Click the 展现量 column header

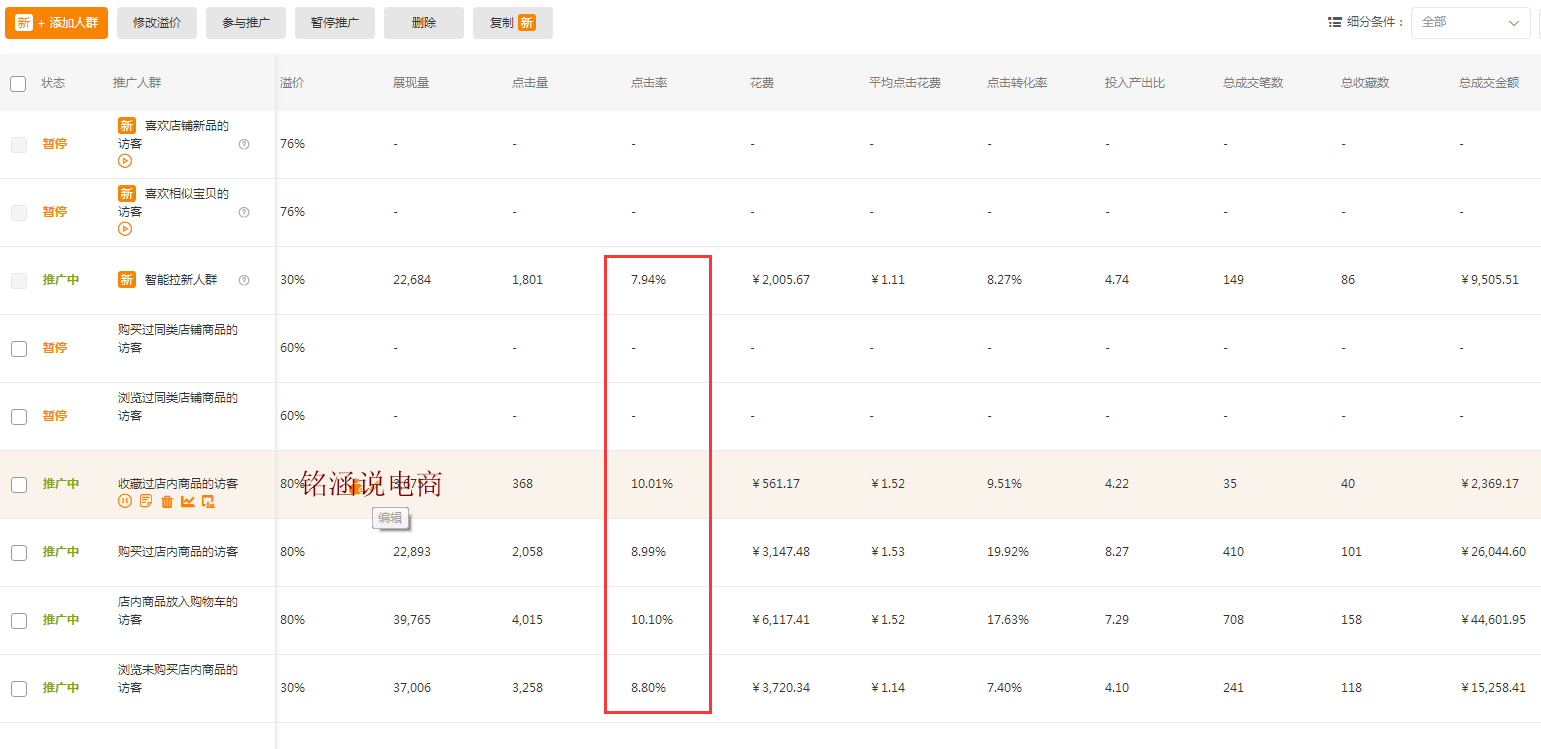tap(411, 83)
